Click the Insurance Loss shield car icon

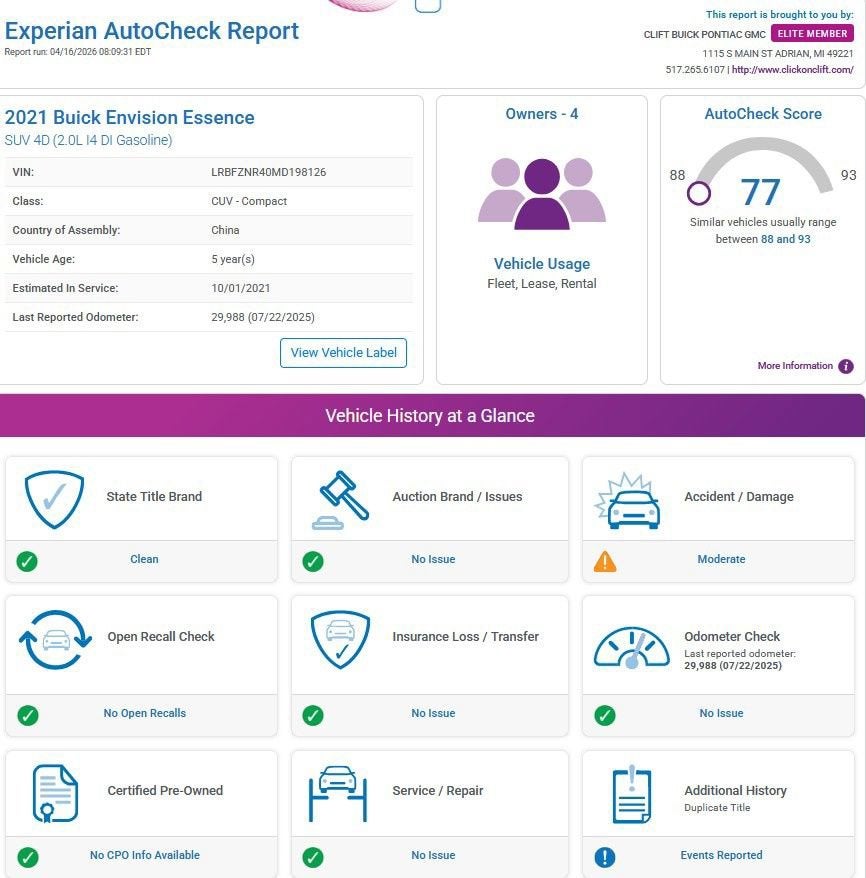tap(340, 640)
